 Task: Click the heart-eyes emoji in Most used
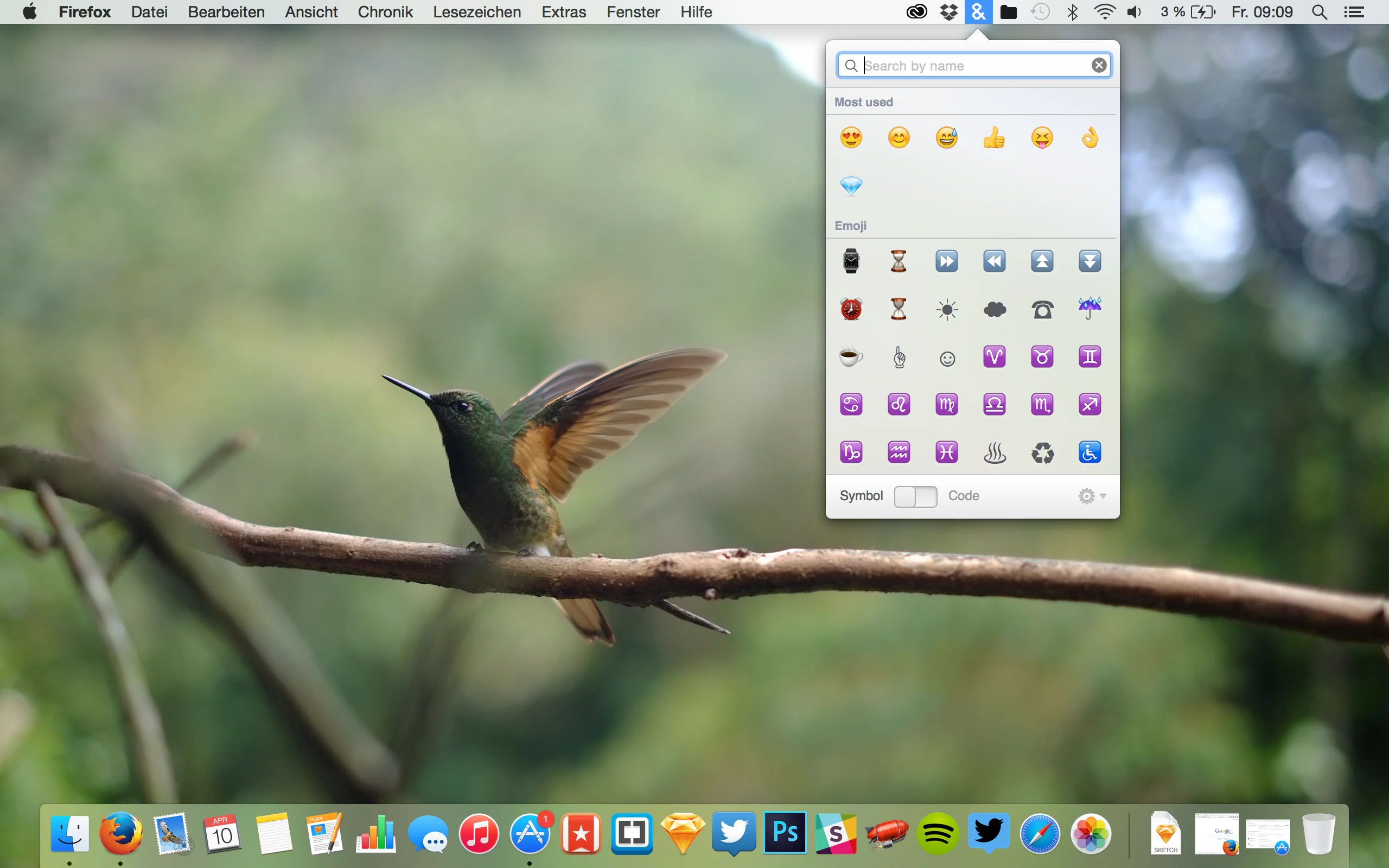pyautogui.click(x=851, y=138)
